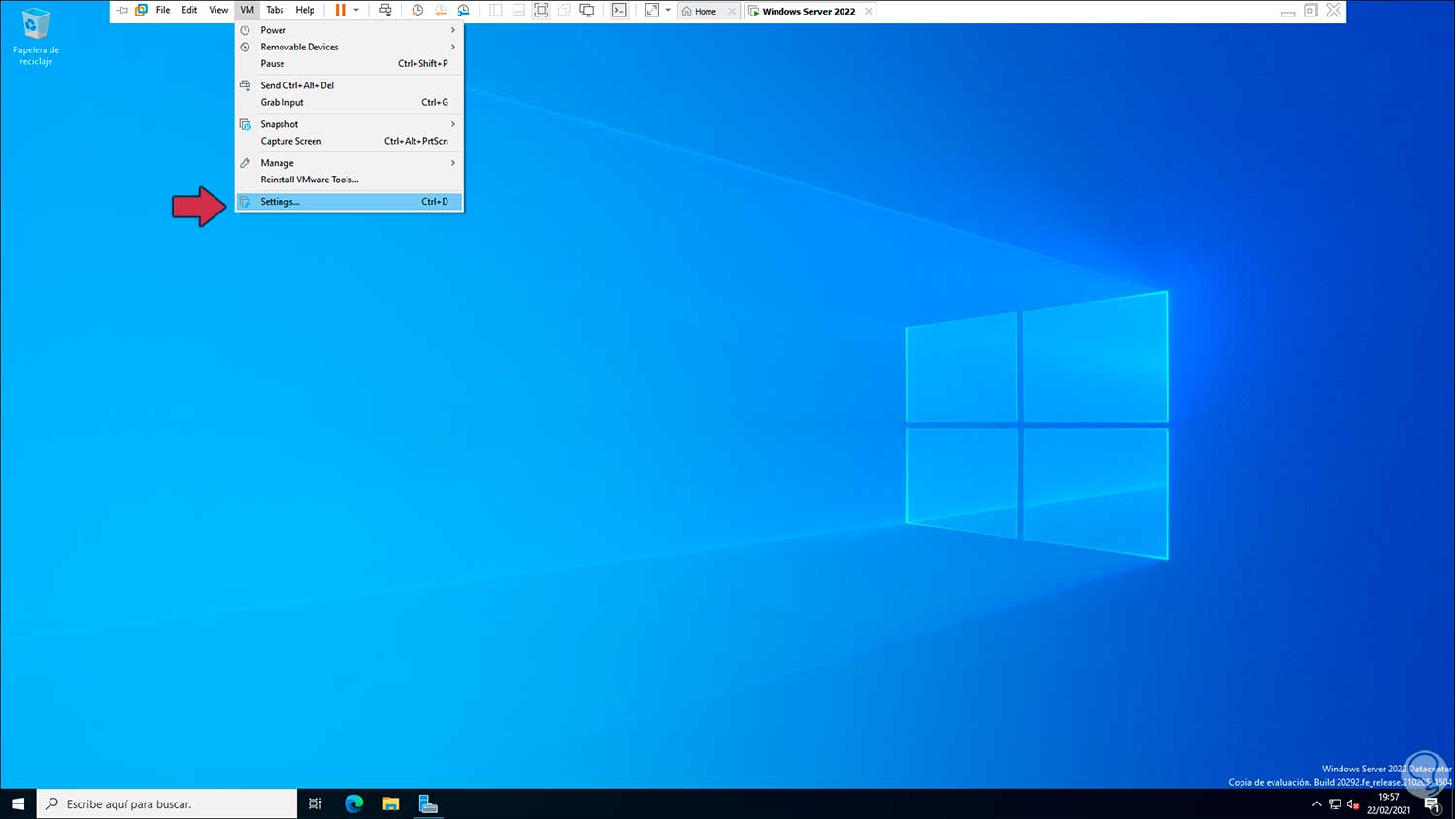The height and width of the screenshot is (819, 1456).
Task: Open Server Manager from the taskbar
Action: (x=428, y=803)
